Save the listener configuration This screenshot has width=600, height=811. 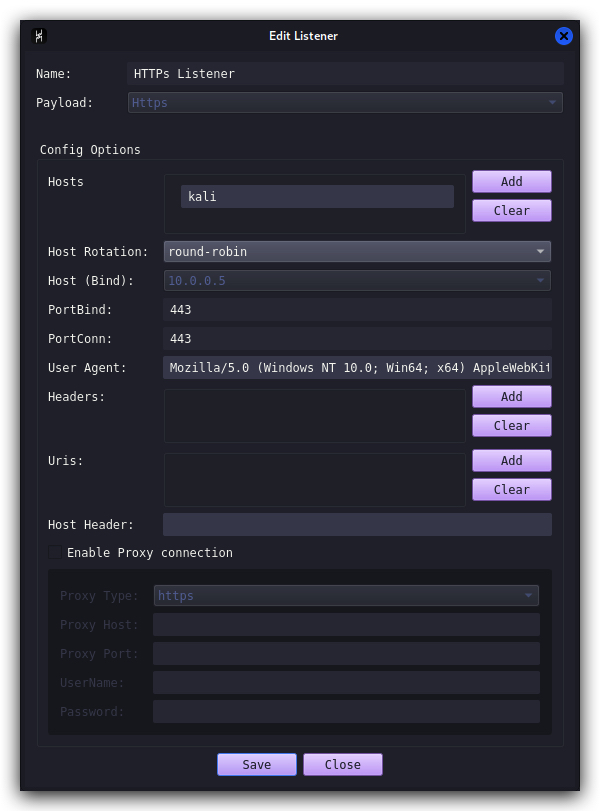(257, 764)
